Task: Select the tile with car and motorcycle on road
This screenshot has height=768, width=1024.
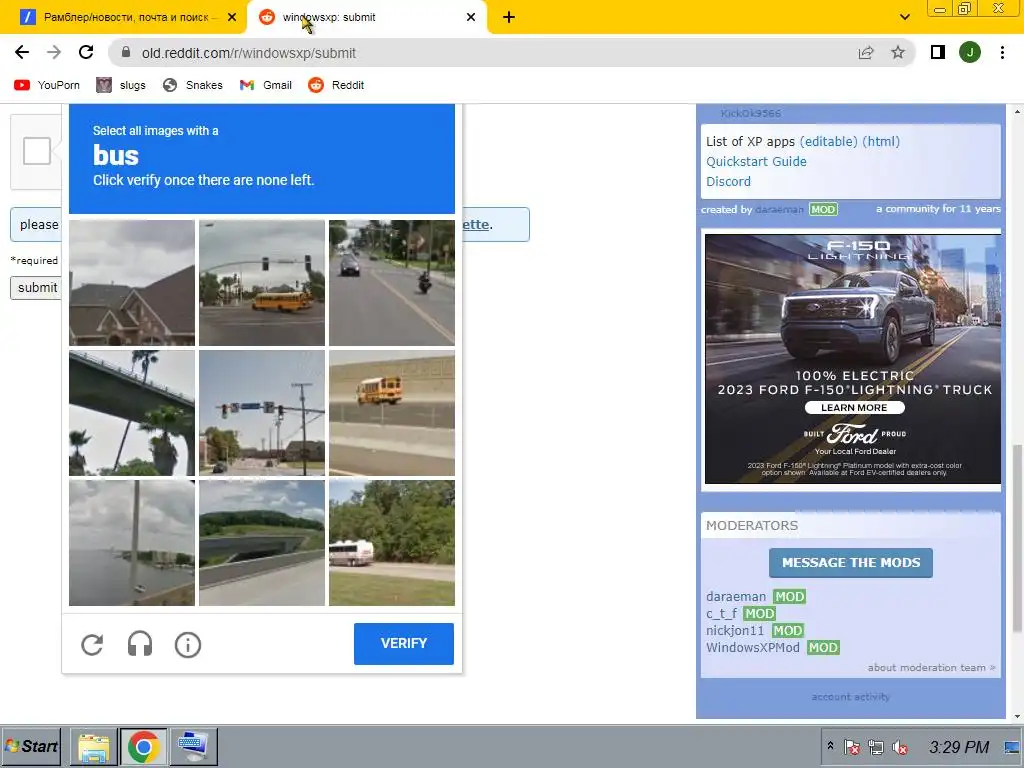Action: coord(392,283)
